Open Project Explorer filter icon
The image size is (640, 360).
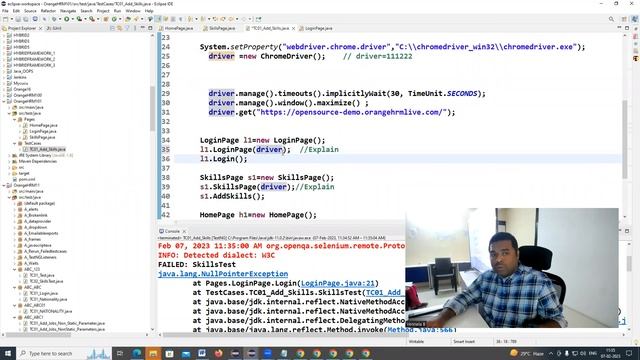127,28
